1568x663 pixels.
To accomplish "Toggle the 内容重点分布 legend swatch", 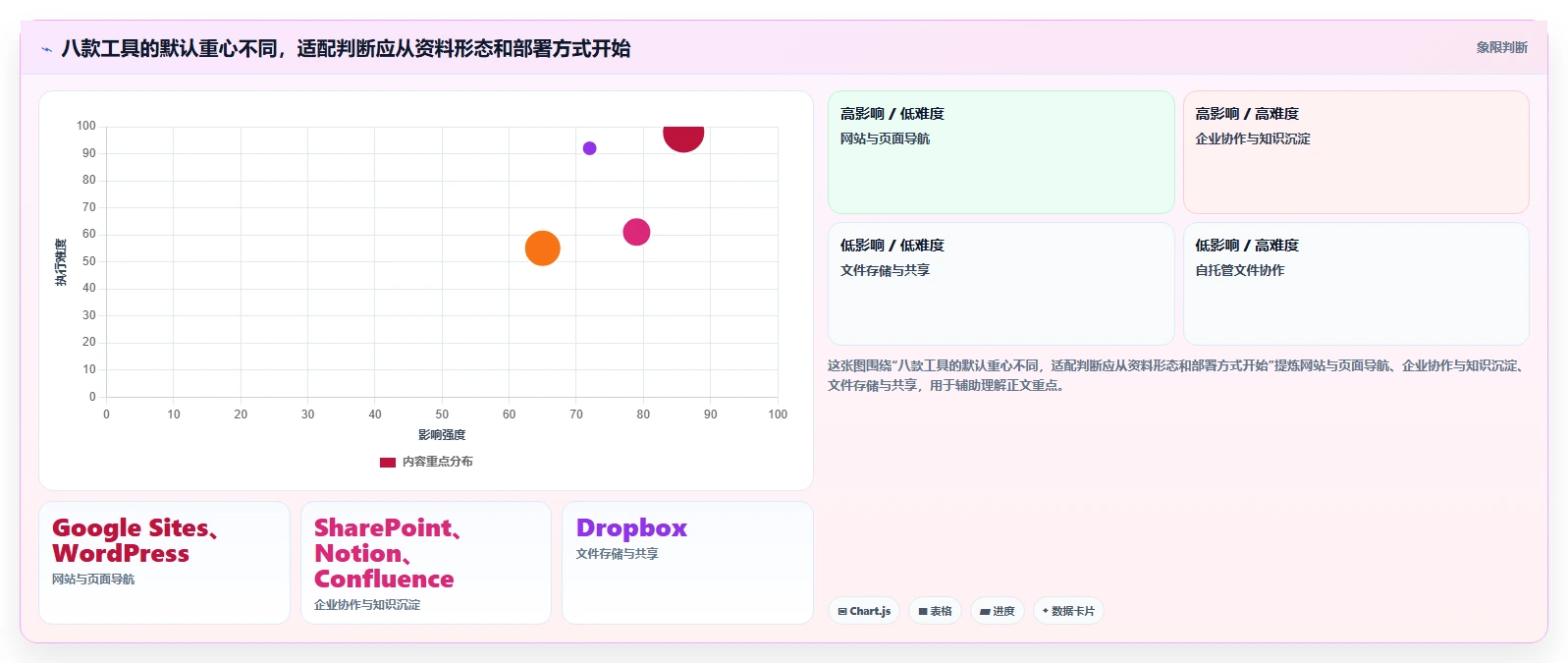I will [x=388, y=462].
